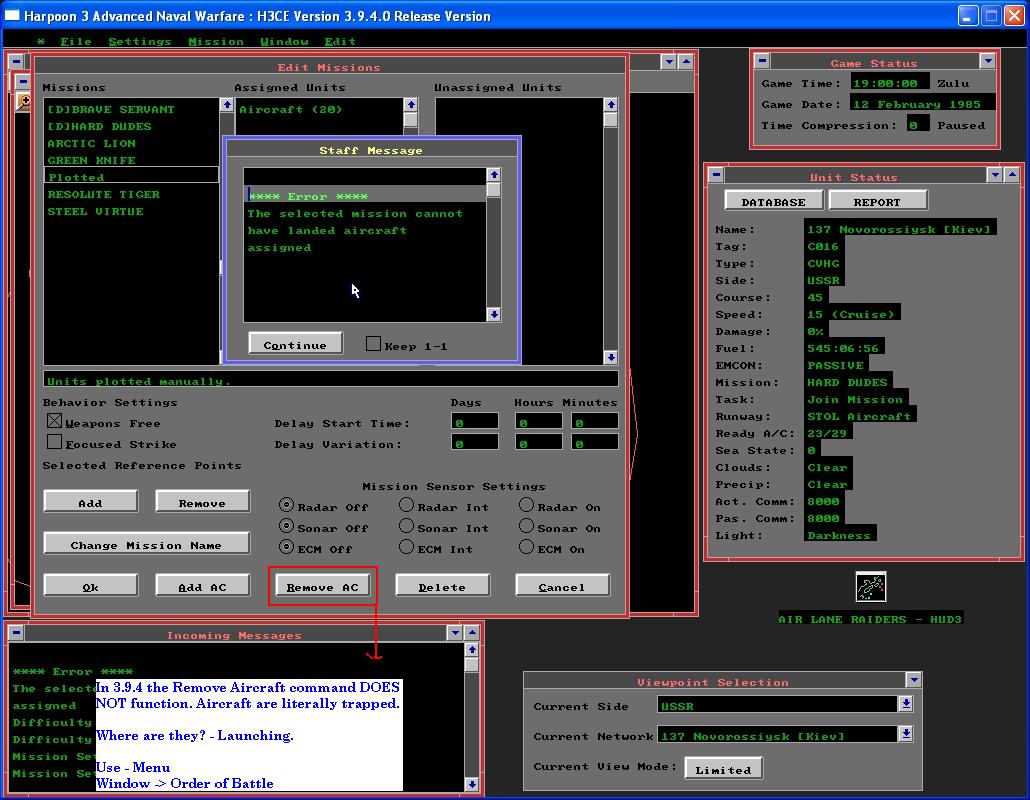Image resolution: width=1030 pixels, height=800 pixels.
Task: Click Unassigned Units scroll up arrow
Action: pos(611,104)
